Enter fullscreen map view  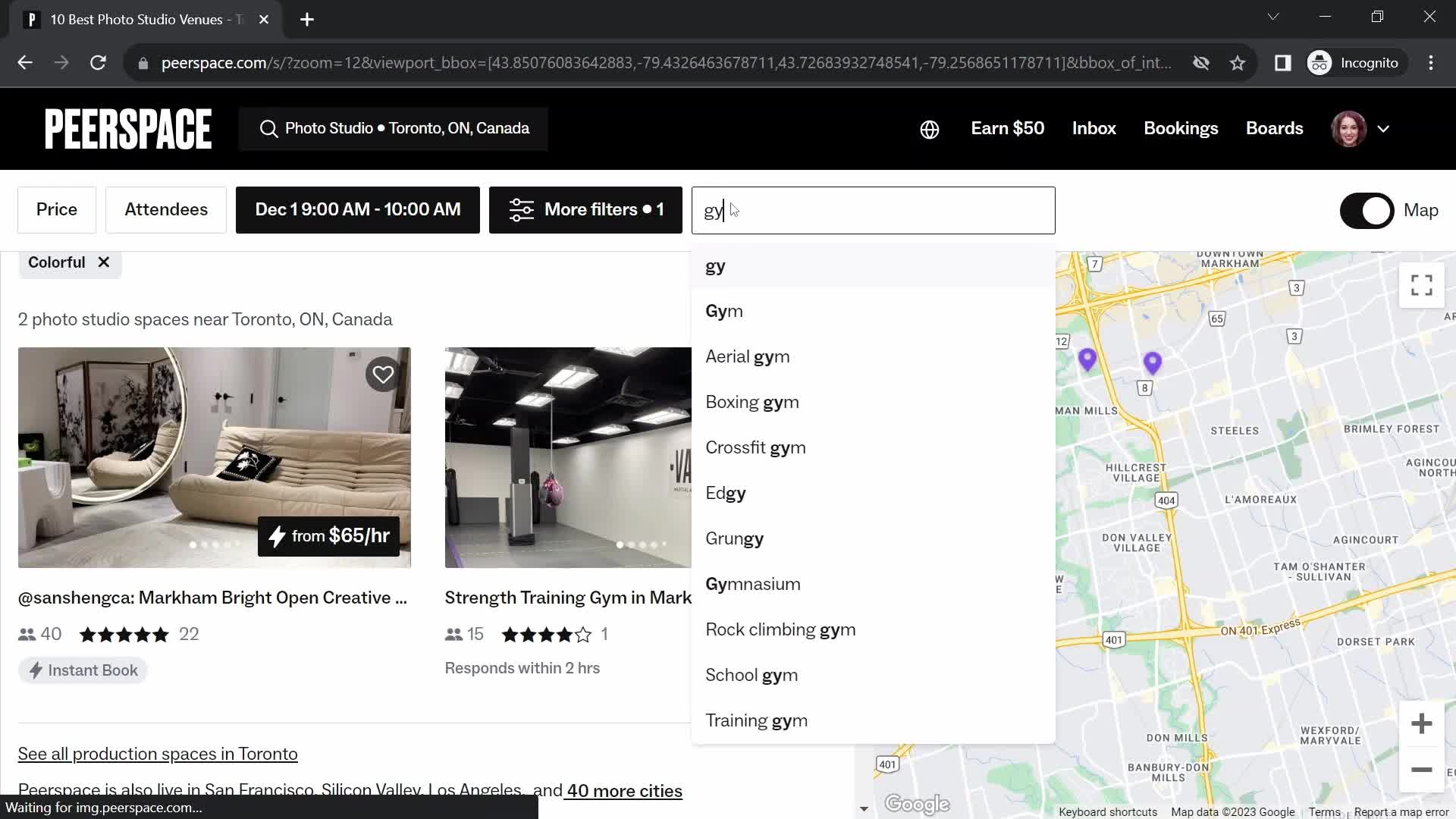(x=1422, y=285)
